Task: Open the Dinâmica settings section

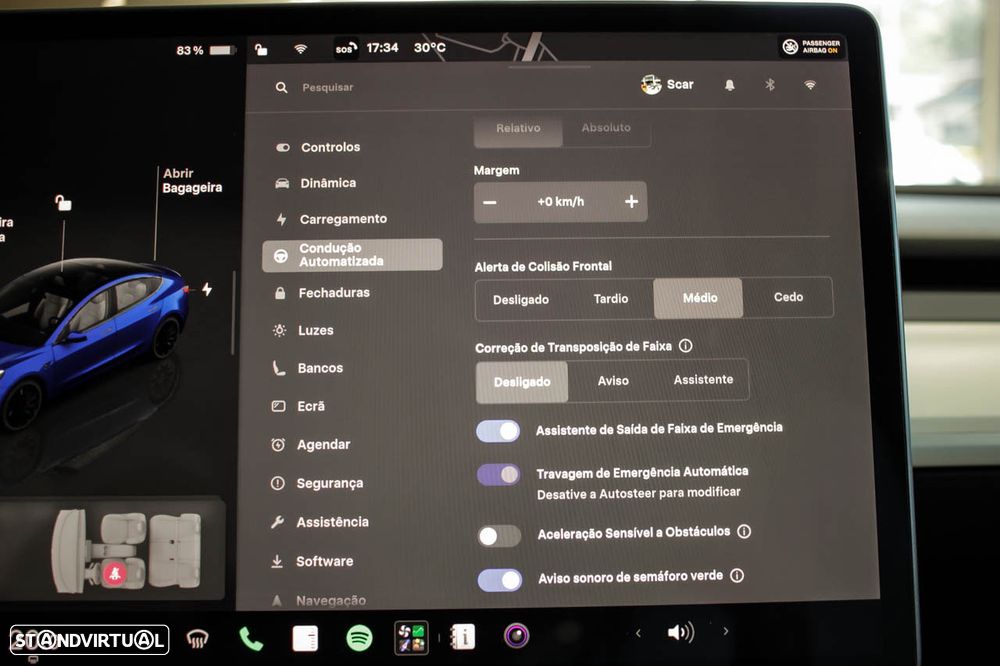Action: coord(316,183)
